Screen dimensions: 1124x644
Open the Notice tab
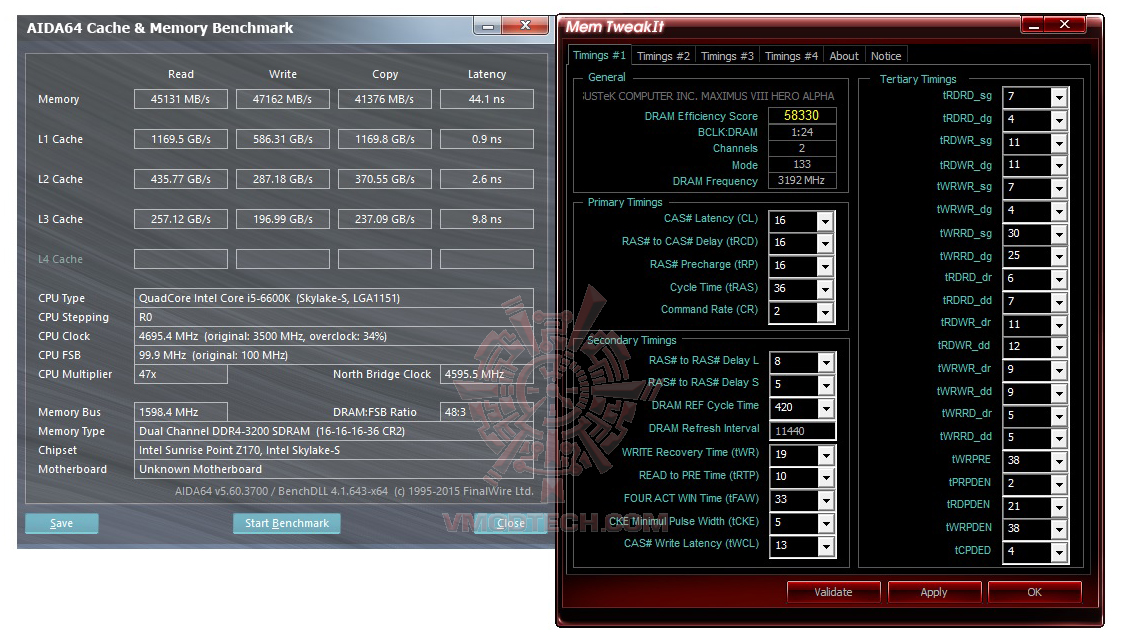(x=886, y=56)
